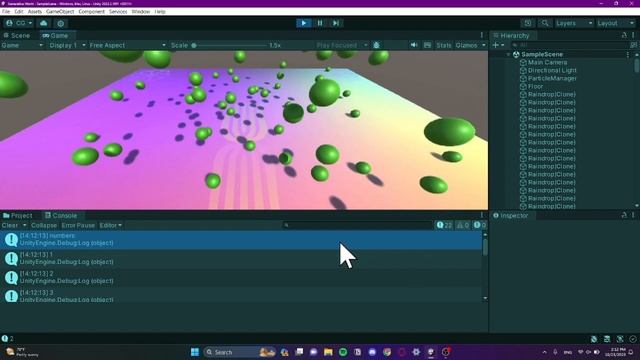This screenshot has width=640, height=360.
Task: Open File Explorer from the taskbar
Action: [x=328, y=352]
